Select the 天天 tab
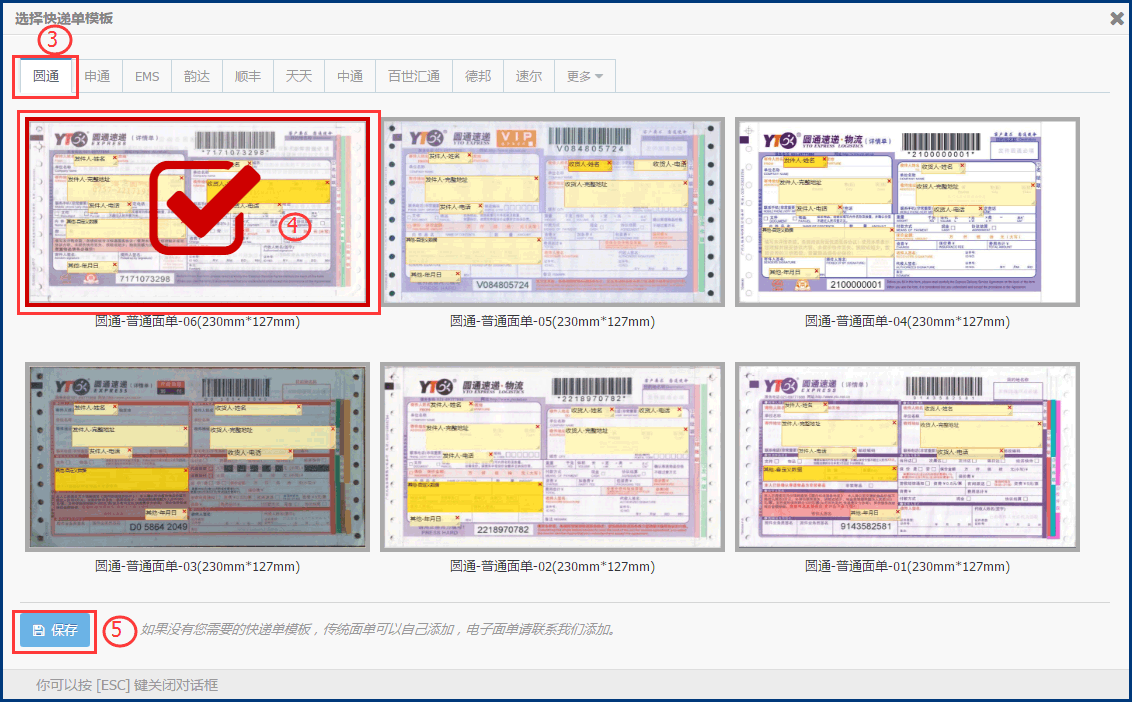The width and height of the screenshot is (1132, 702). (x=299, y=76)
